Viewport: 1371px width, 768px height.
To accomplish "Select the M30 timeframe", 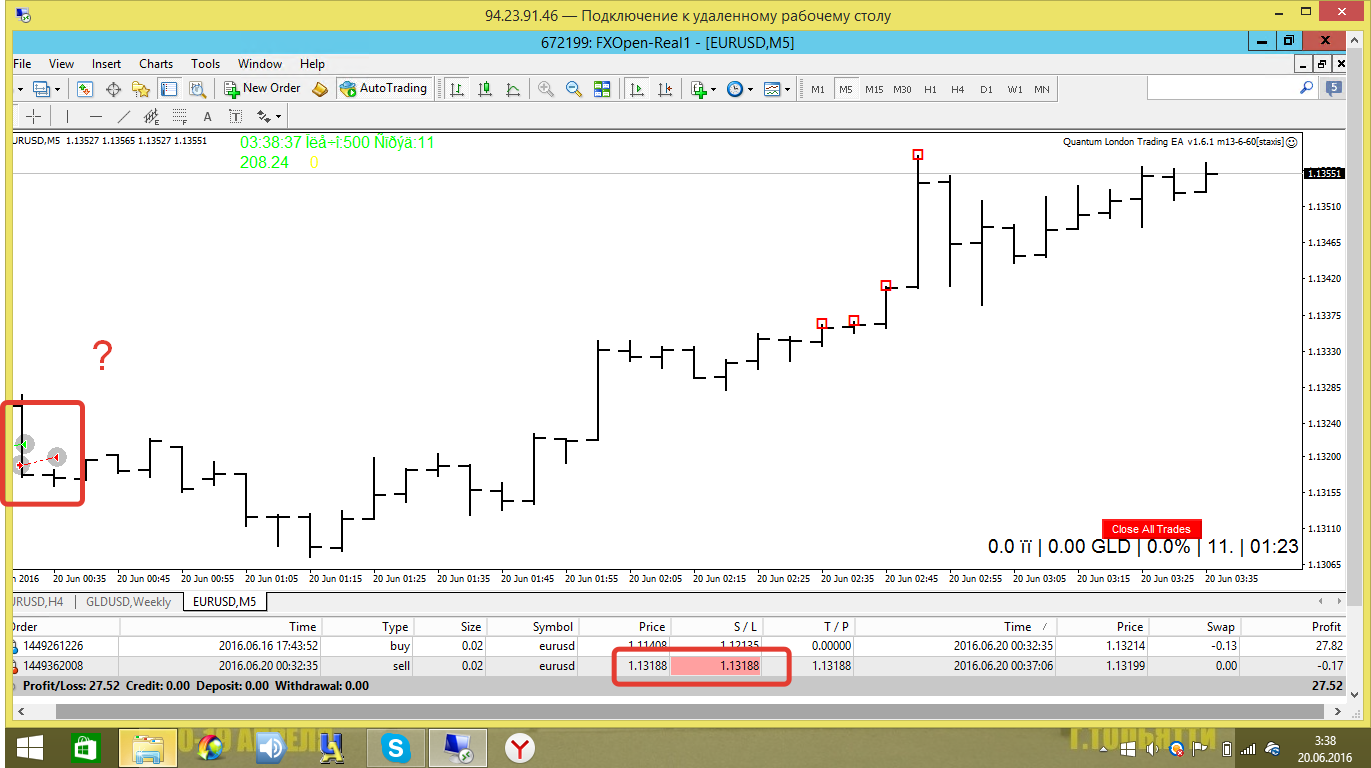I will coord(902,89).
